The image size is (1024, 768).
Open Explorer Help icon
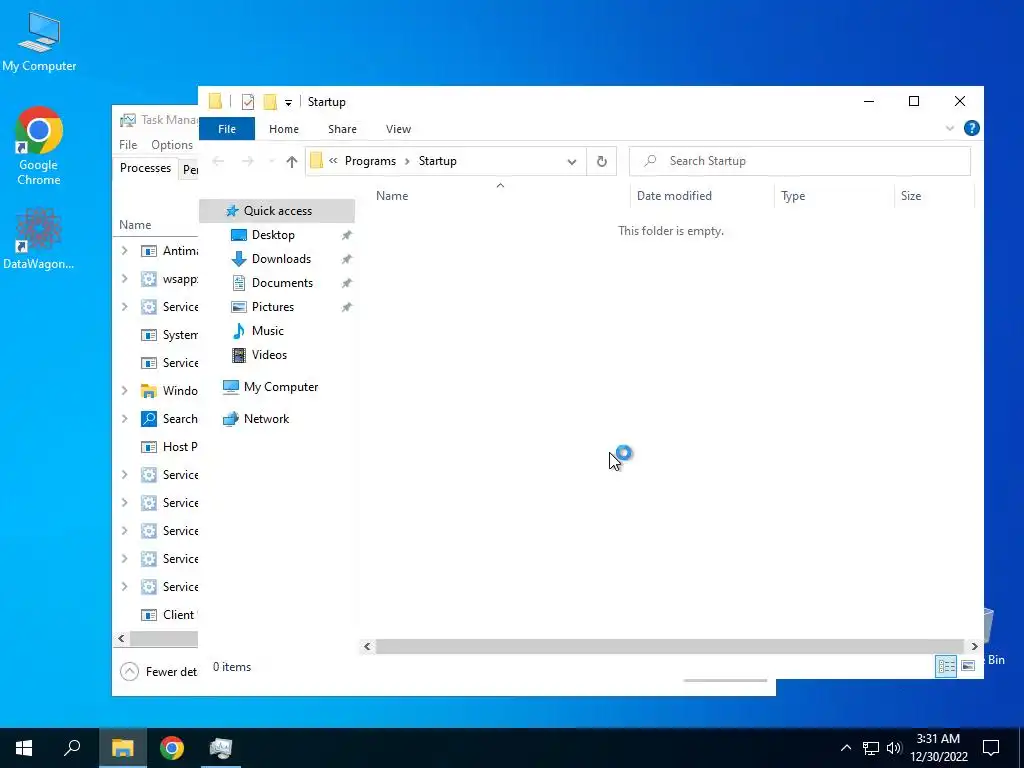point(972,128)
